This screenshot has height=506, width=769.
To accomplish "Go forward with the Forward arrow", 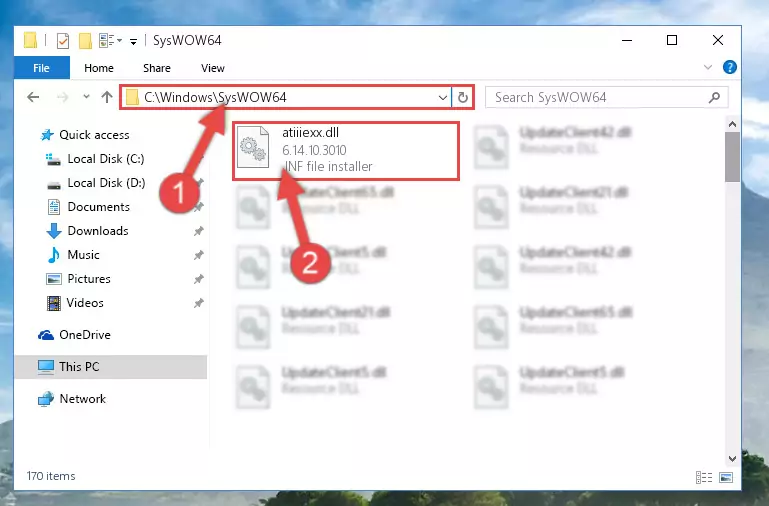I will 62,97.
